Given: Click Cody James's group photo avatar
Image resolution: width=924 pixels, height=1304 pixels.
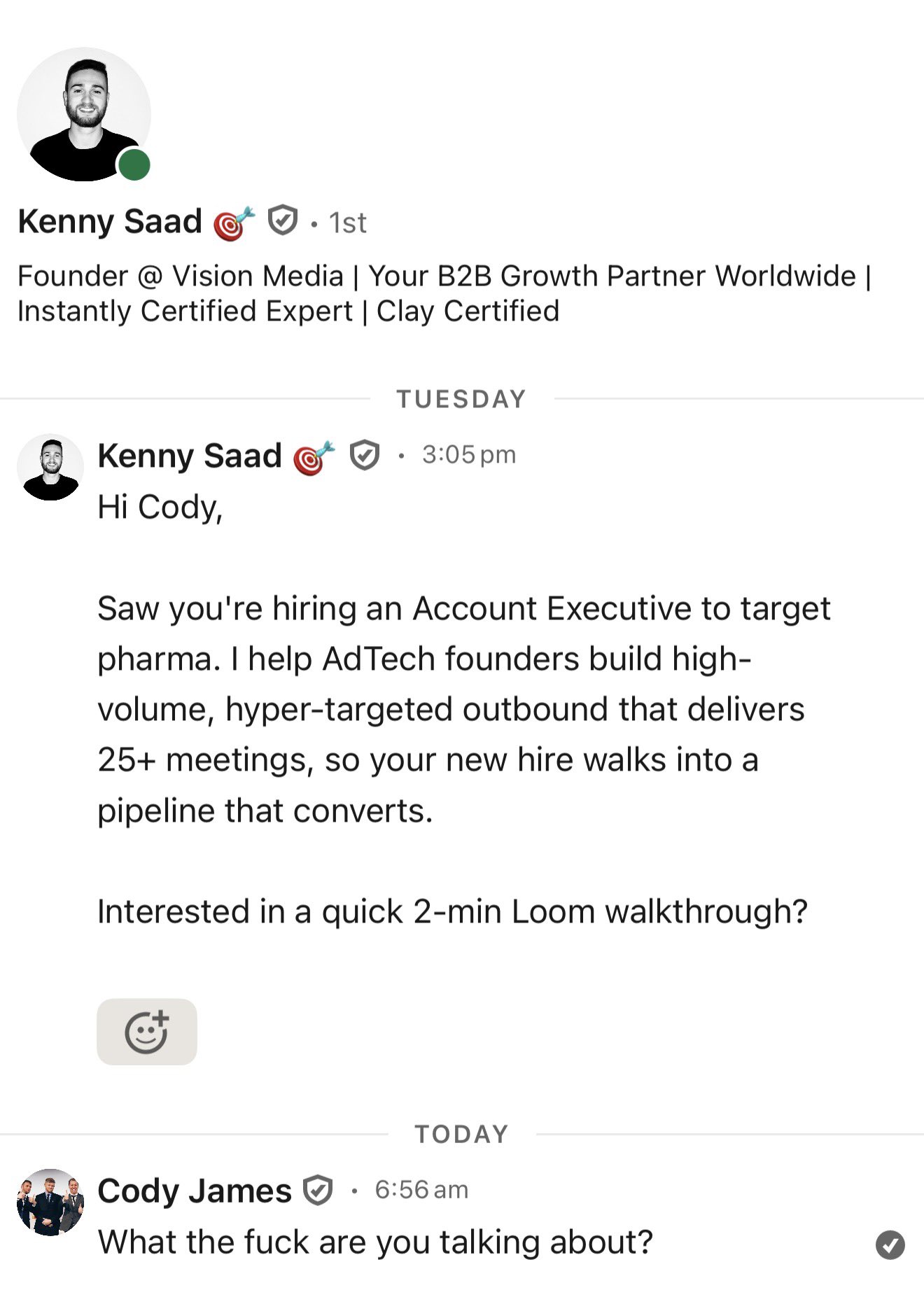Looking at the screenshot, I should tap(50, 1202).
